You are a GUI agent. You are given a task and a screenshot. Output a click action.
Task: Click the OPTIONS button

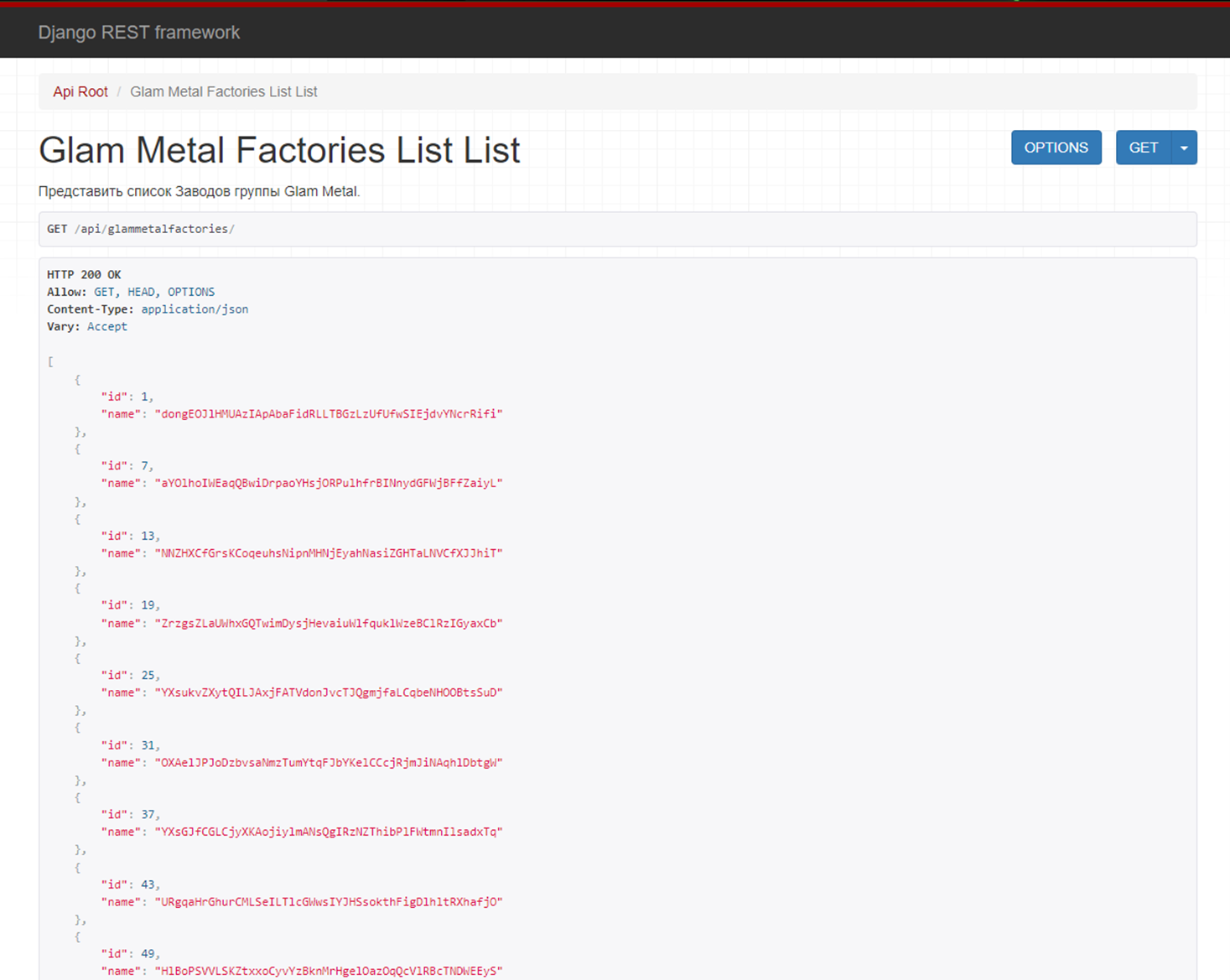pyautogui.click(x=1056, y=148)
